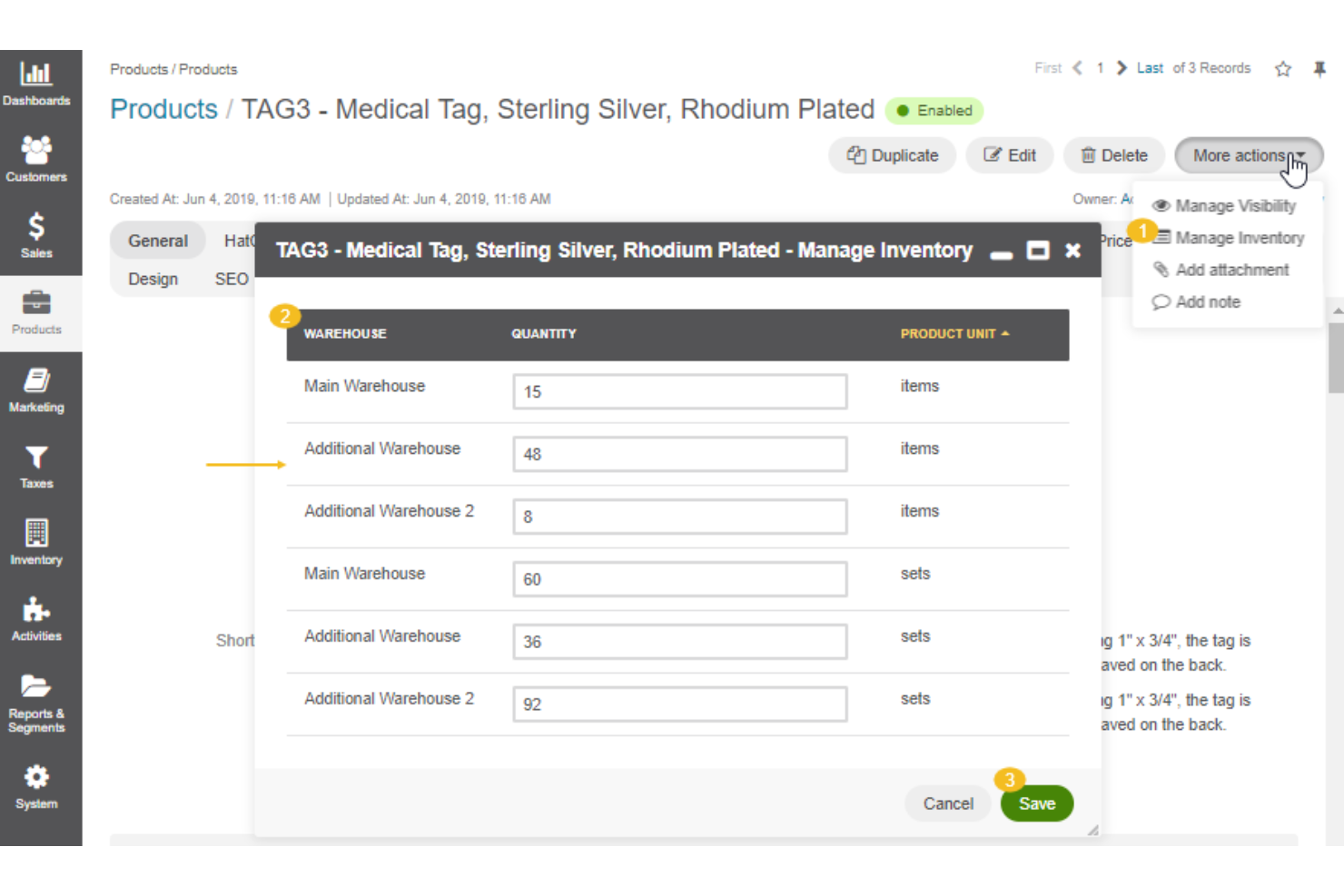Click the Enabled status badge

[x=934, y=111]
